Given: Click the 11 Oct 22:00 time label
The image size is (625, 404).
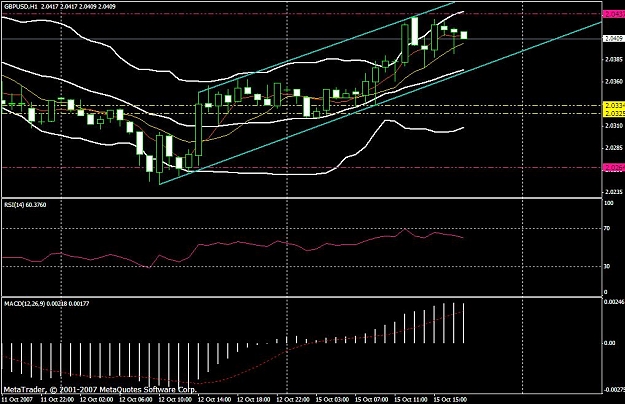Looking at the screenshot, I should tap(57, 399).
